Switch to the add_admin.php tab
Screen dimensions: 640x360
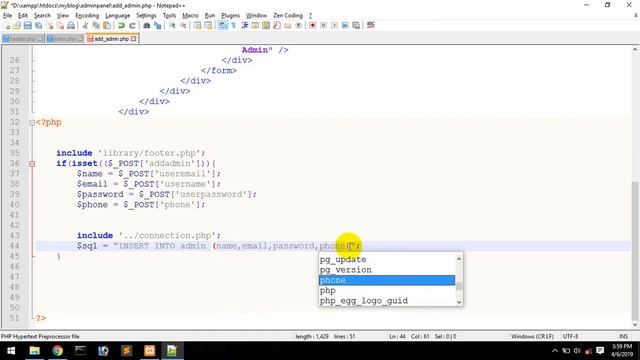tap(111, 39)
